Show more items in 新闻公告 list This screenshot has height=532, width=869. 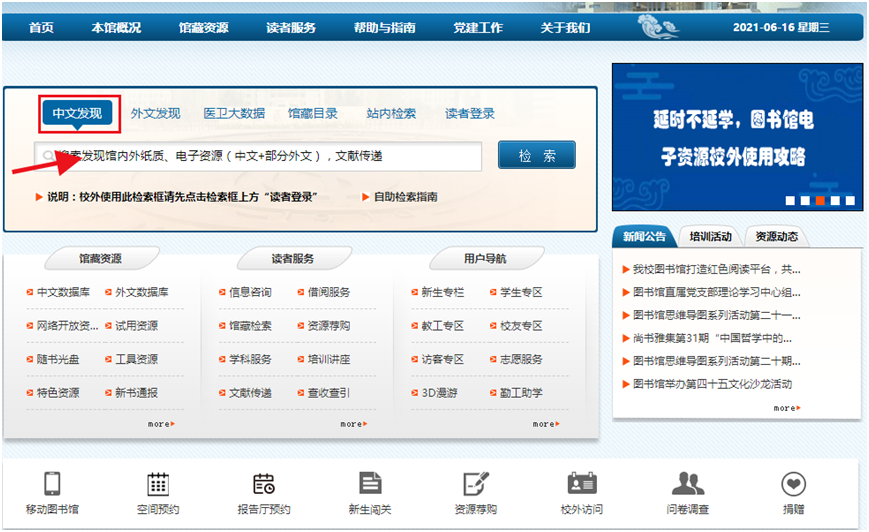point(786,408)
